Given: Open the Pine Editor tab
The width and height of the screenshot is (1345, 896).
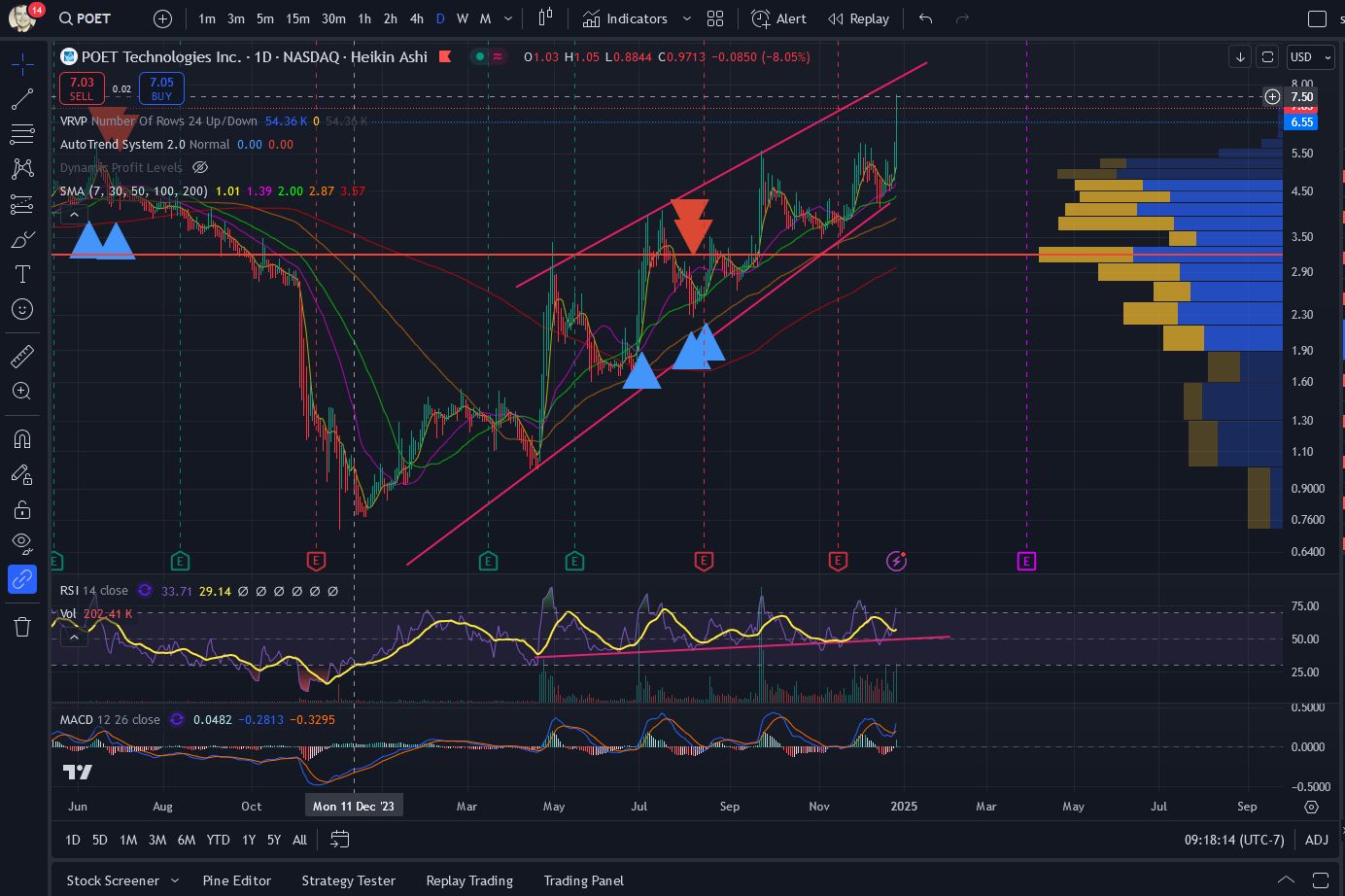Looking at the screenshot, I should coord(237,880).
